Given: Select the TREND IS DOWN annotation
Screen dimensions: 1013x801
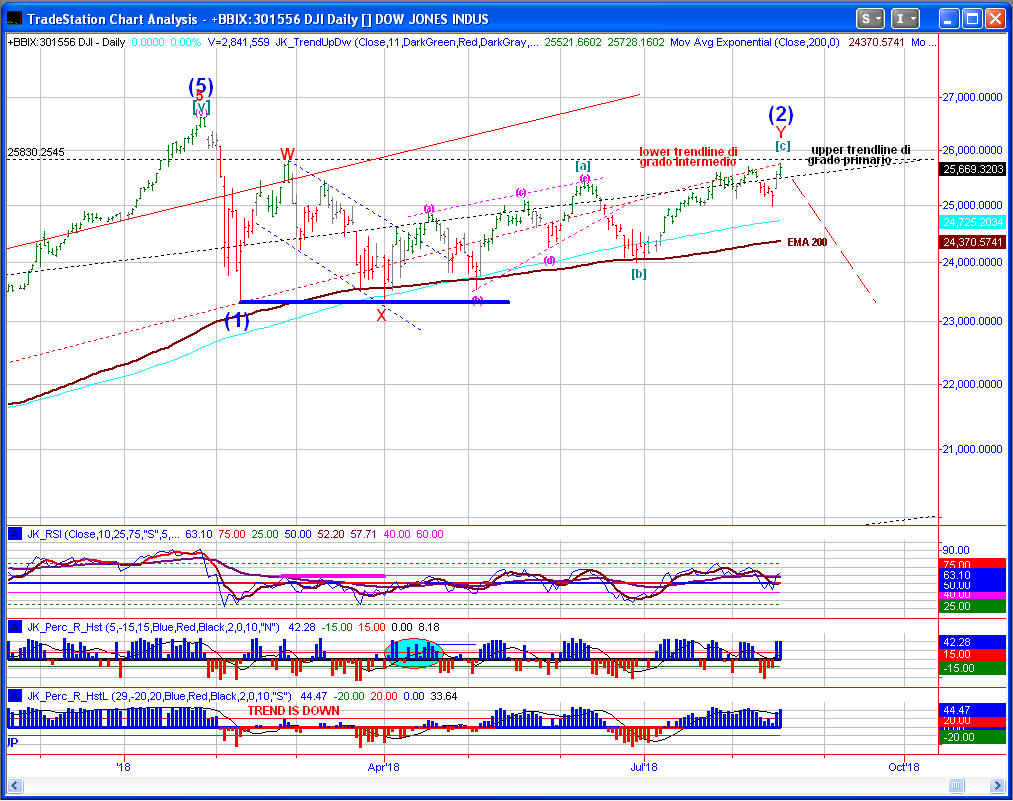Looking at the screenshot, I should click(x=293, y=711).
